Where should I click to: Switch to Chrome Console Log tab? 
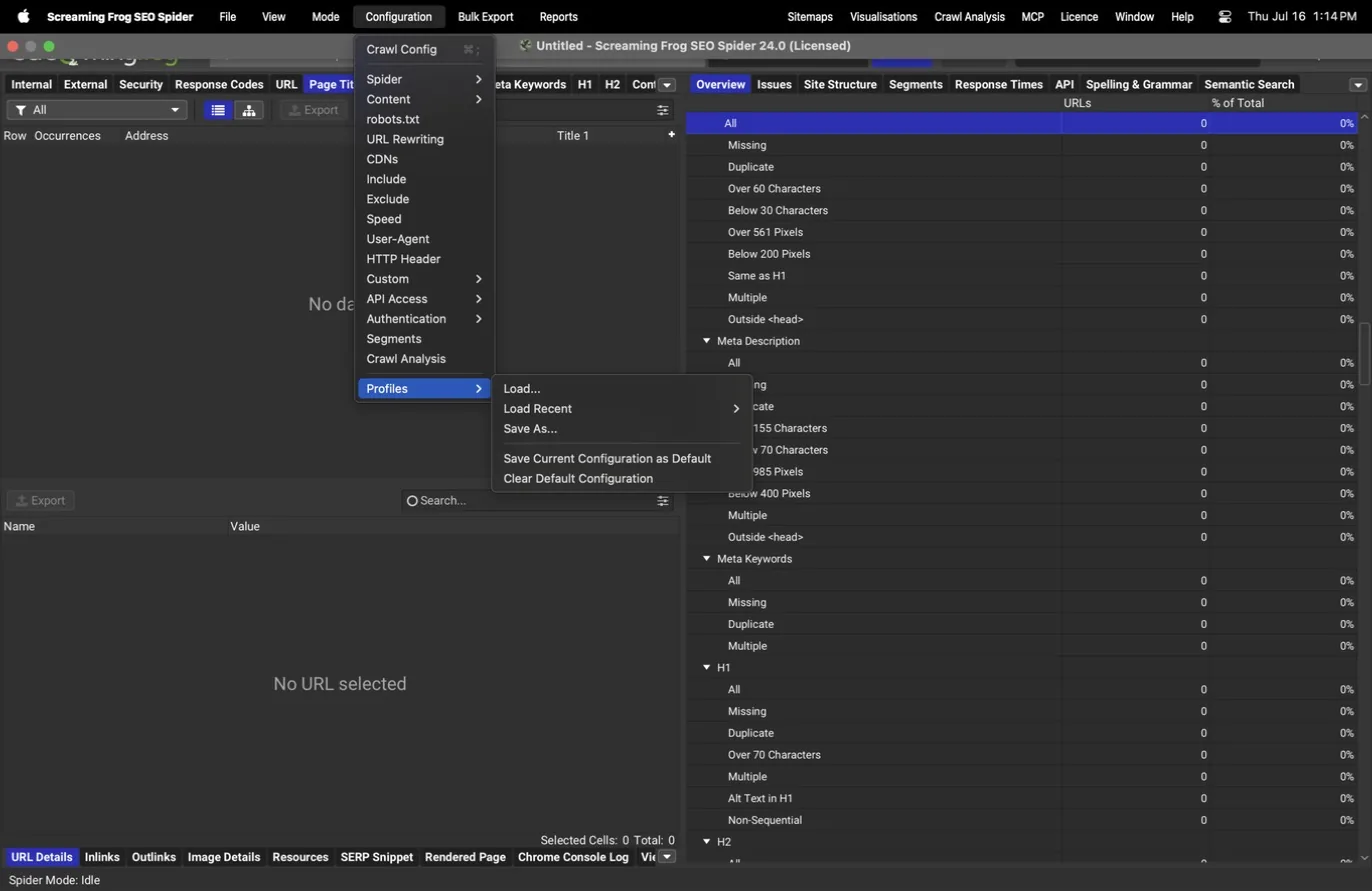[573, 857]
